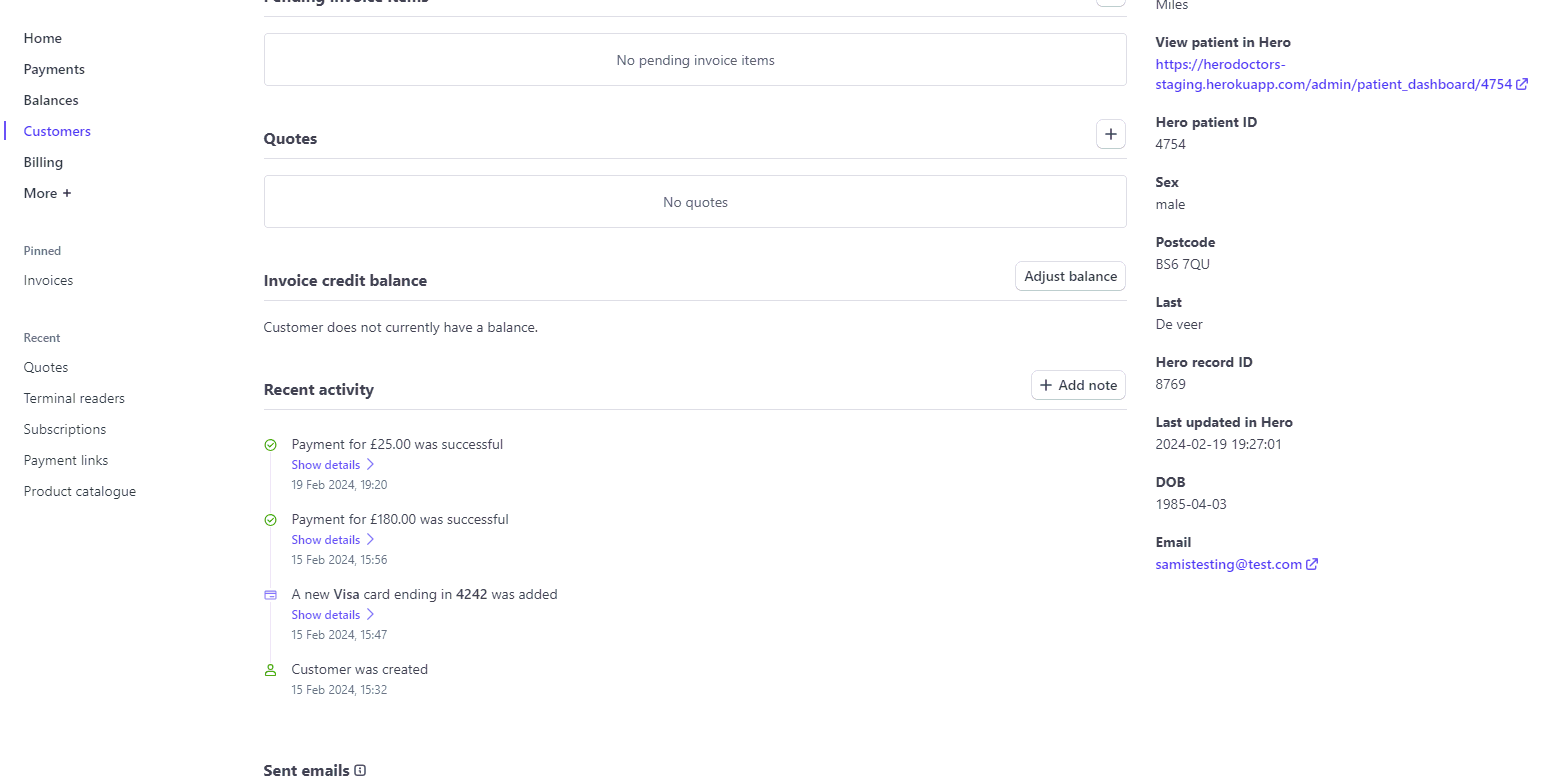Screen dimensions: 1568x780
Task: Click the Add note button
Action: 1078,385
